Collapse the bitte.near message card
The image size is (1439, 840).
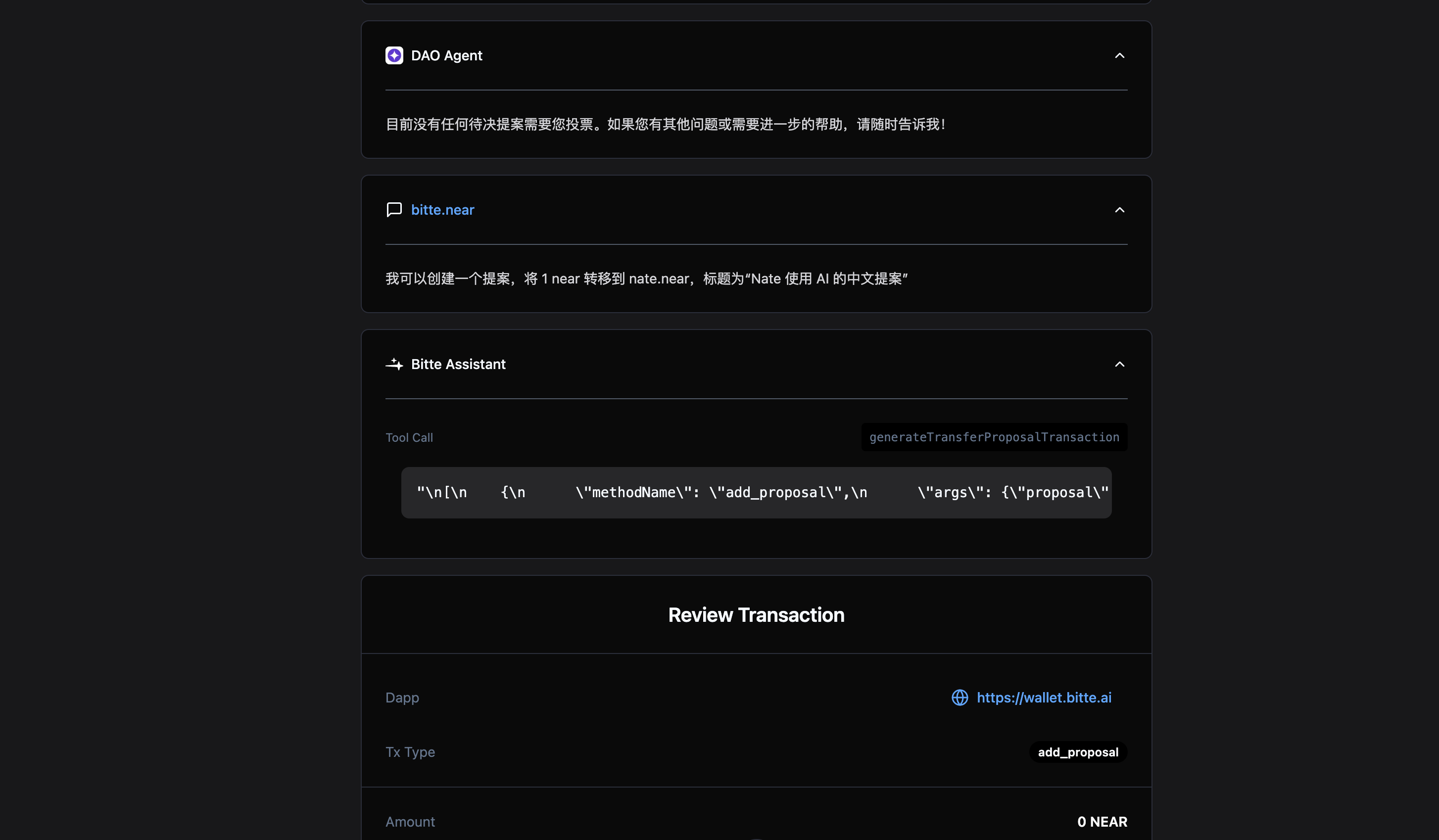(x=1119, y=210)
